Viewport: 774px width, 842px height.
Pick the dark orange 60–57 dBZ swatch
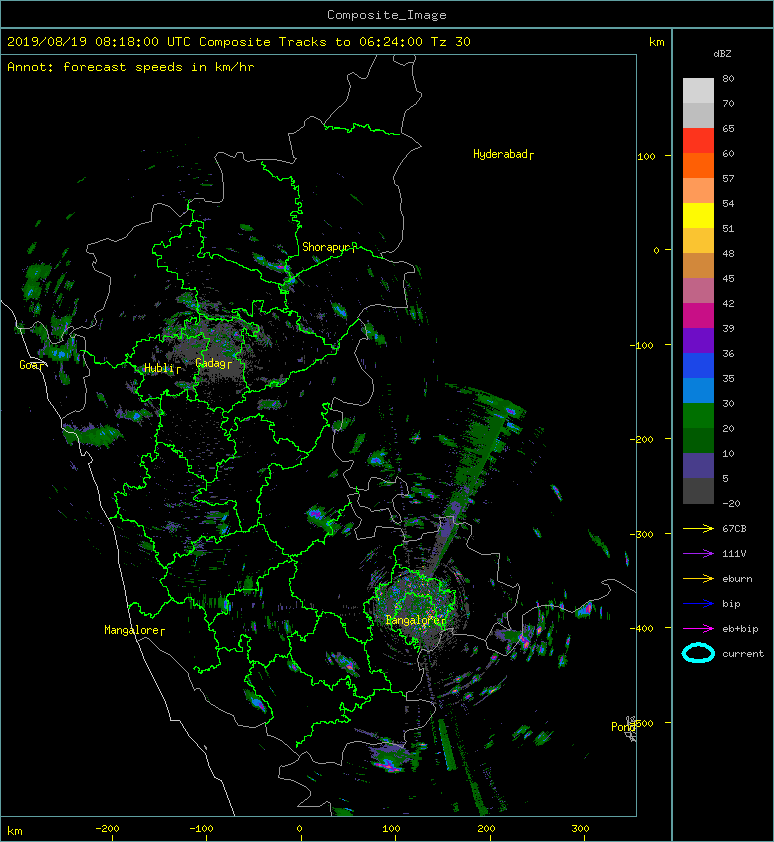698,165
